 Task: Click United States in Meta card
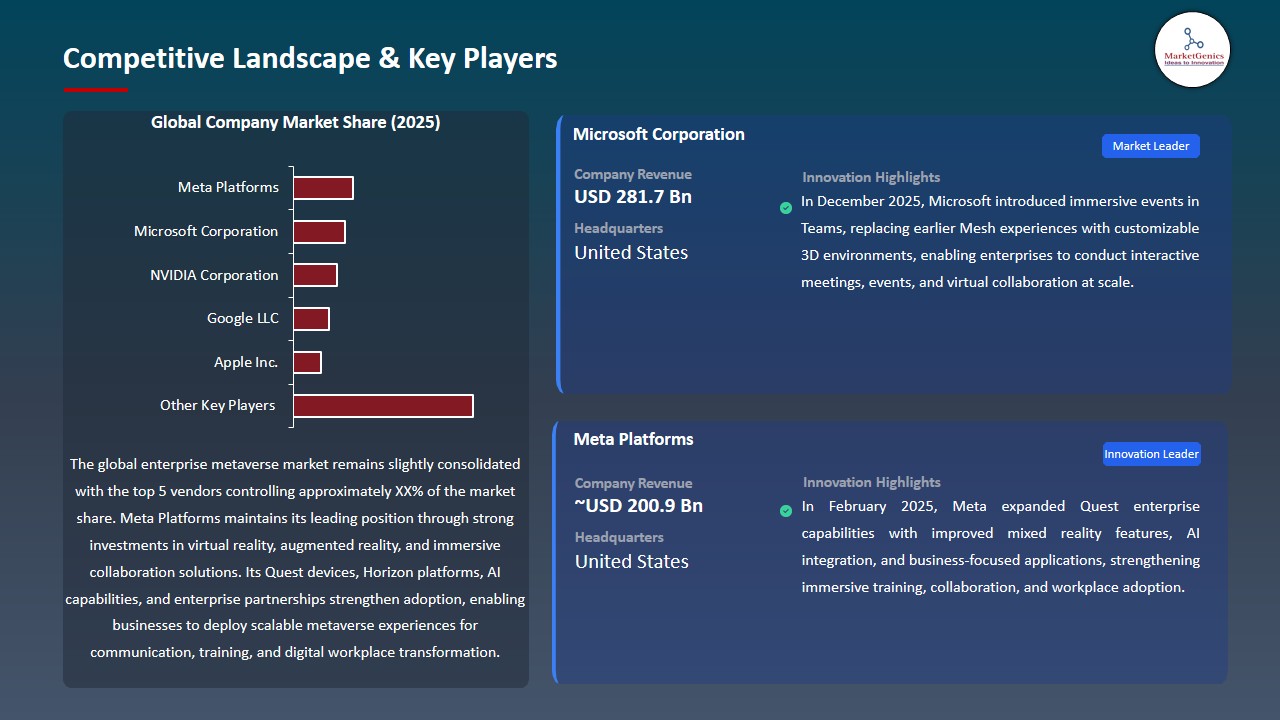point(632,562)
